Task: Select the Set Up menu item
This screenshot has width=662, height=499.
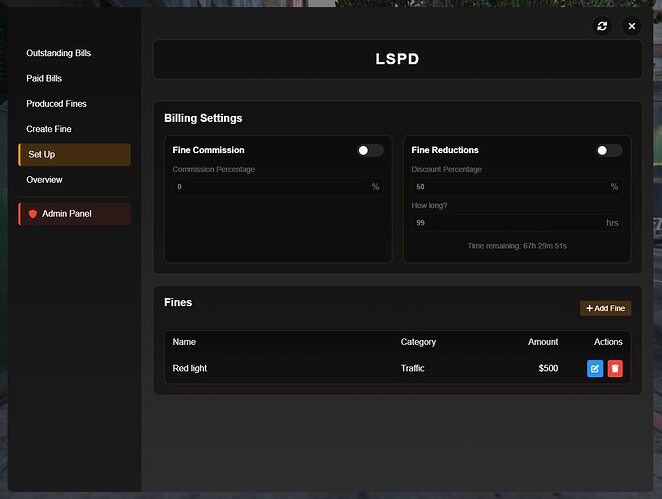Action: coord(75,155)
